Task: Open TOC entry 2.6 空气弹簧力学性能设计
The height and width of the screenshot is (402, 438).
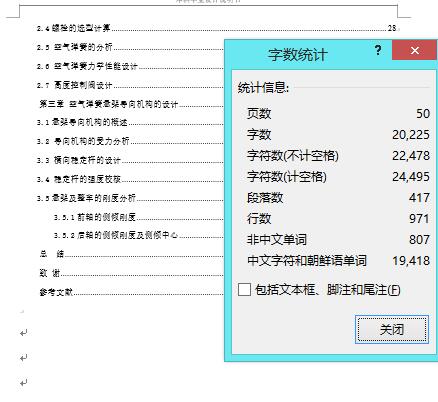Action: click(87, 66)
